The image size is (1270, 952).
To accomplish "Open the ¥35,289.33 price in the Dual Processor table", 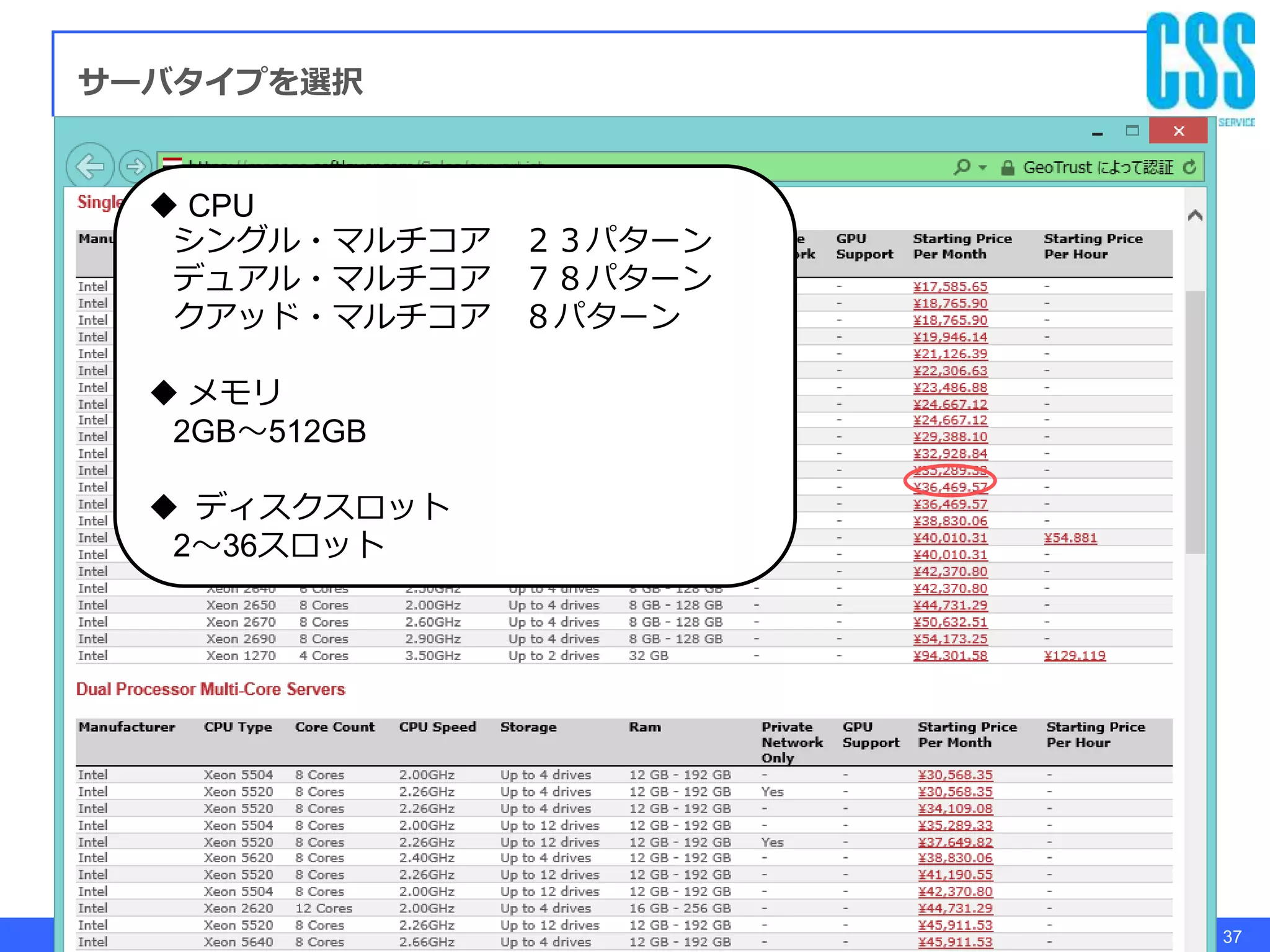I will pos(955,825).
